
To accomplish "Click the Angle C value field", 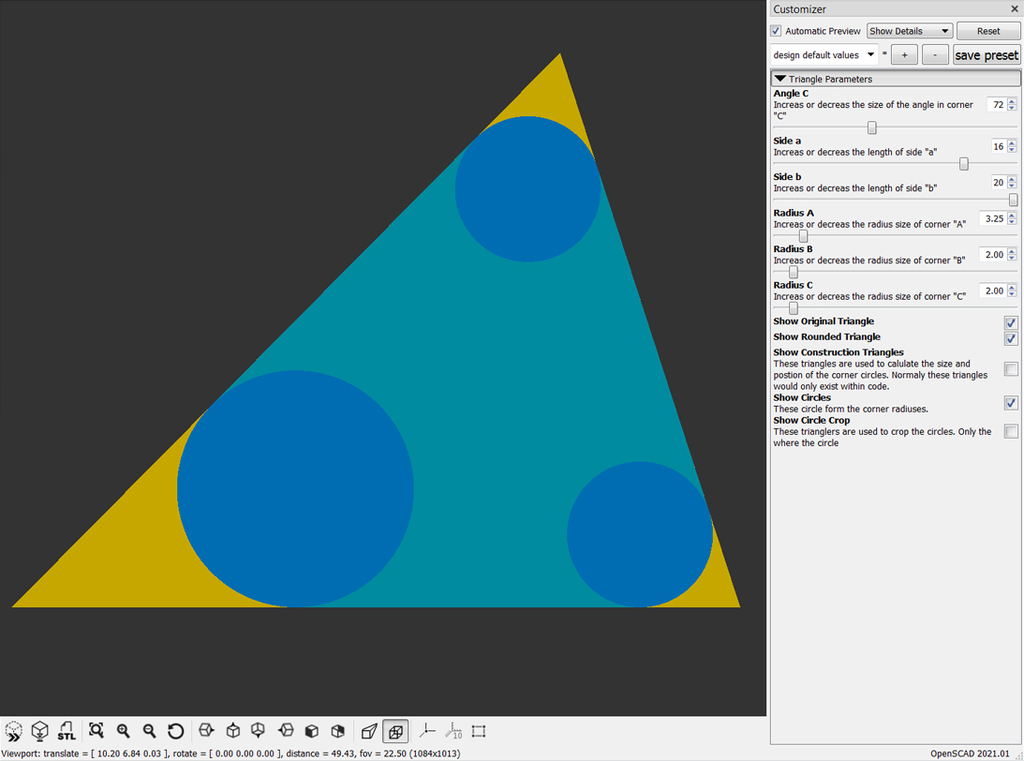I will click(997, 105).
